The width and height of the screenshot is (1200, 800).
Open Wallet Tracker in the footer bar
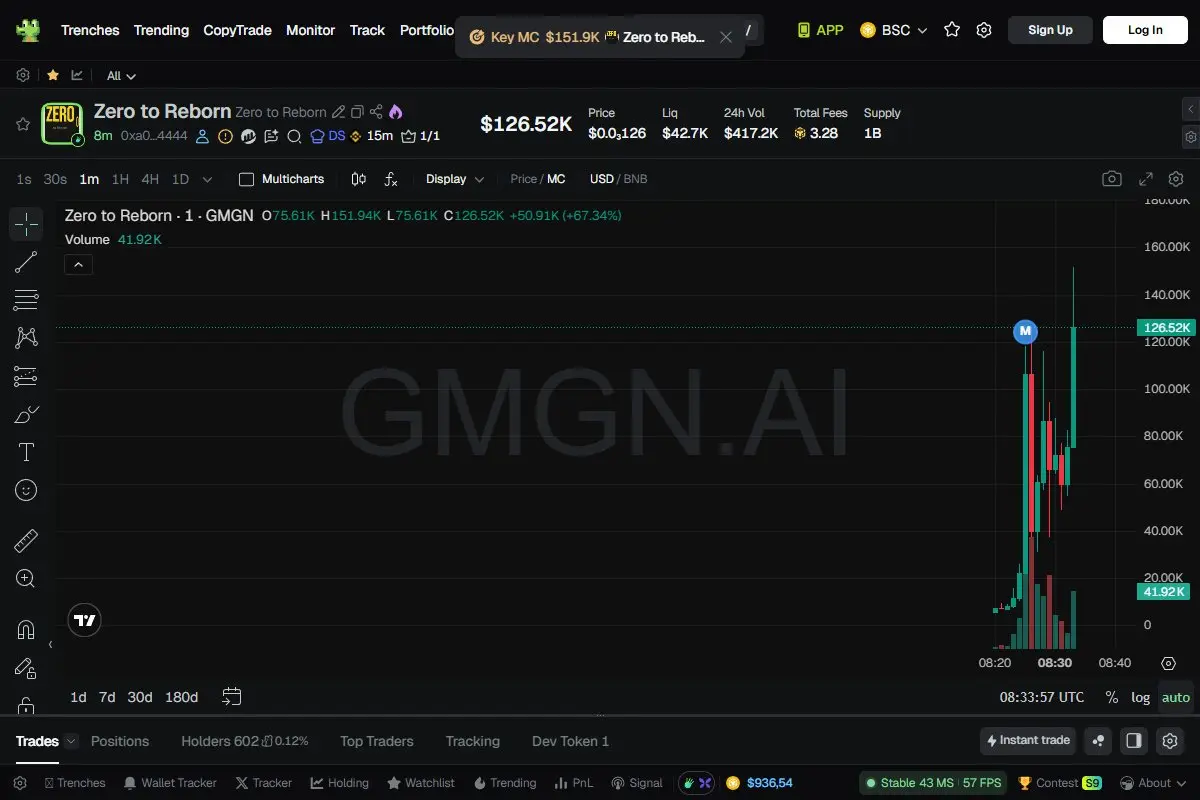coord(169,783)
